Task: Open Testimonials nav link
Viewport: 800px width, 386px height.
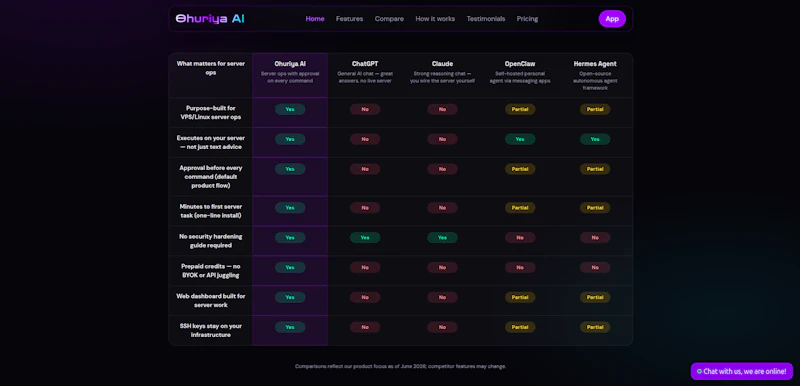Action: (x=486, y=19)
